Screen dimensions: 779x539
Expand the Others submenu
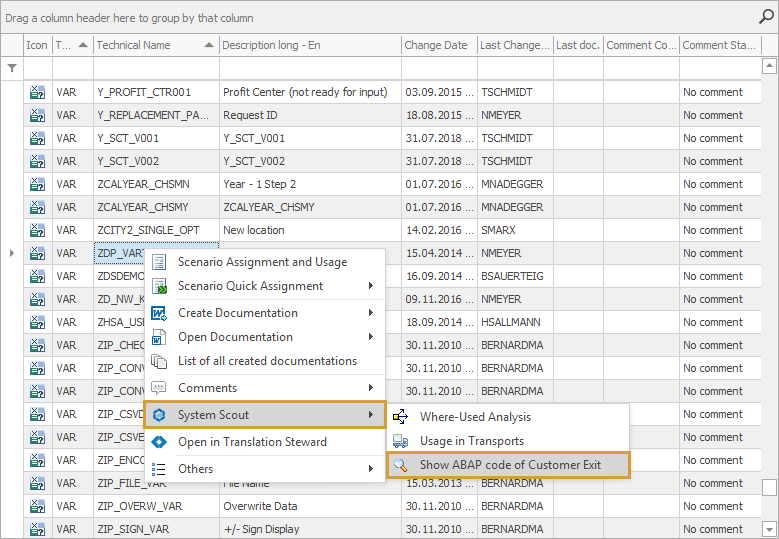coord(370,468)
